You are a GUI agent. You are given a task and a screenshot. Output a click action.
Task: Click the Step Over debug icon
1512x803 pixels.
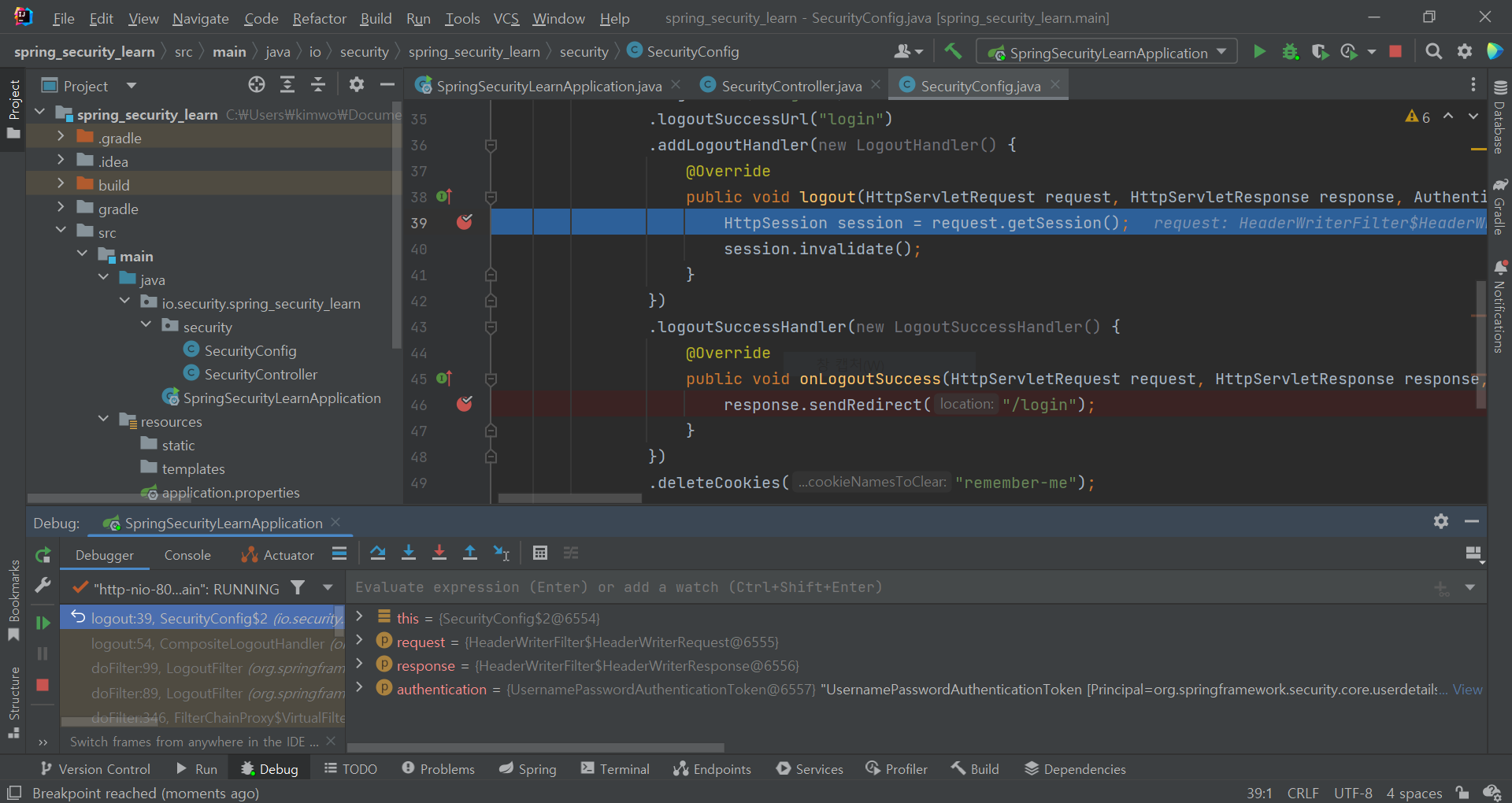pyautogui.click(x=378, y=553)
